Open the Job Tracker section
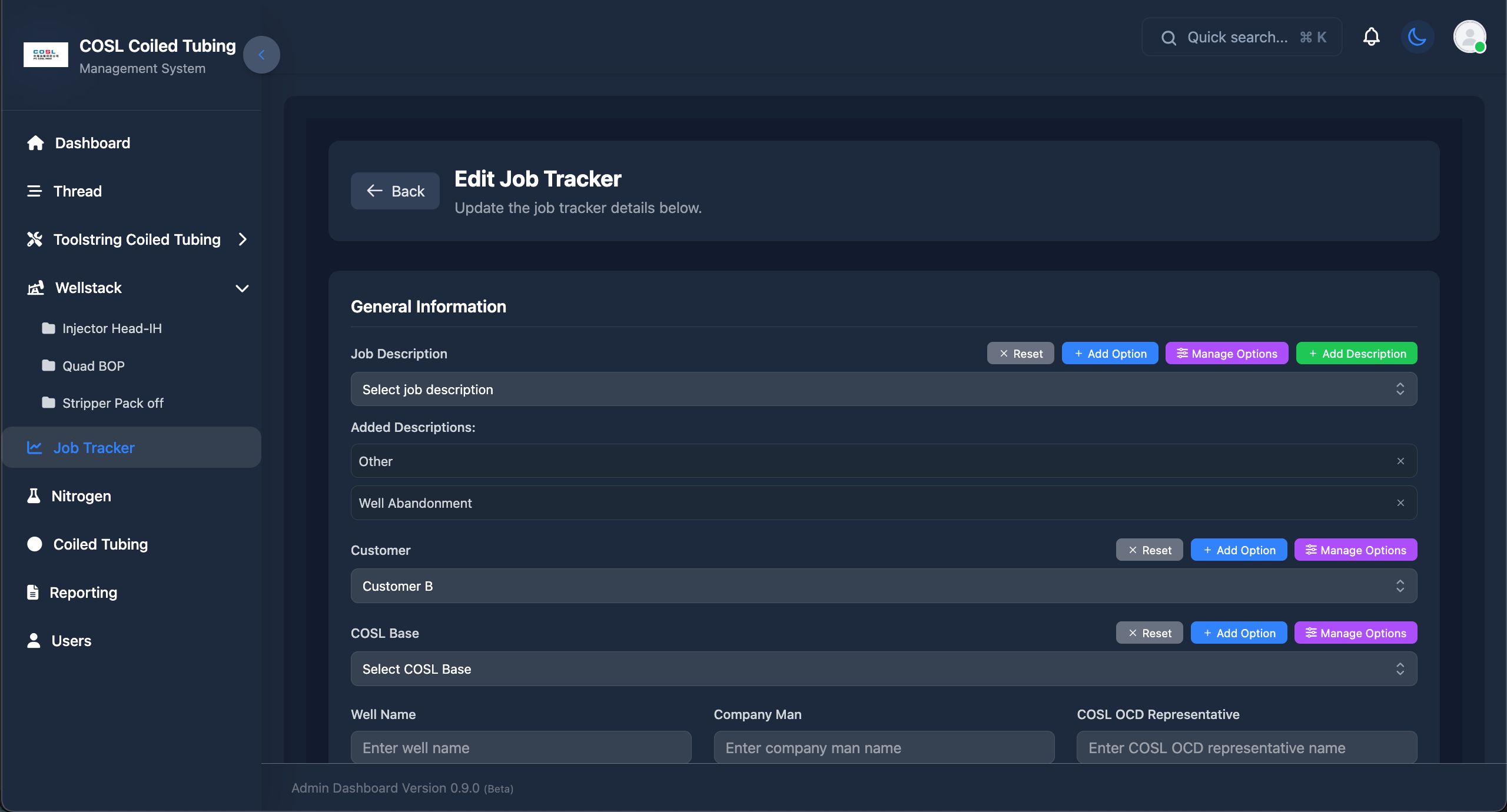 (x=94, y=447)
